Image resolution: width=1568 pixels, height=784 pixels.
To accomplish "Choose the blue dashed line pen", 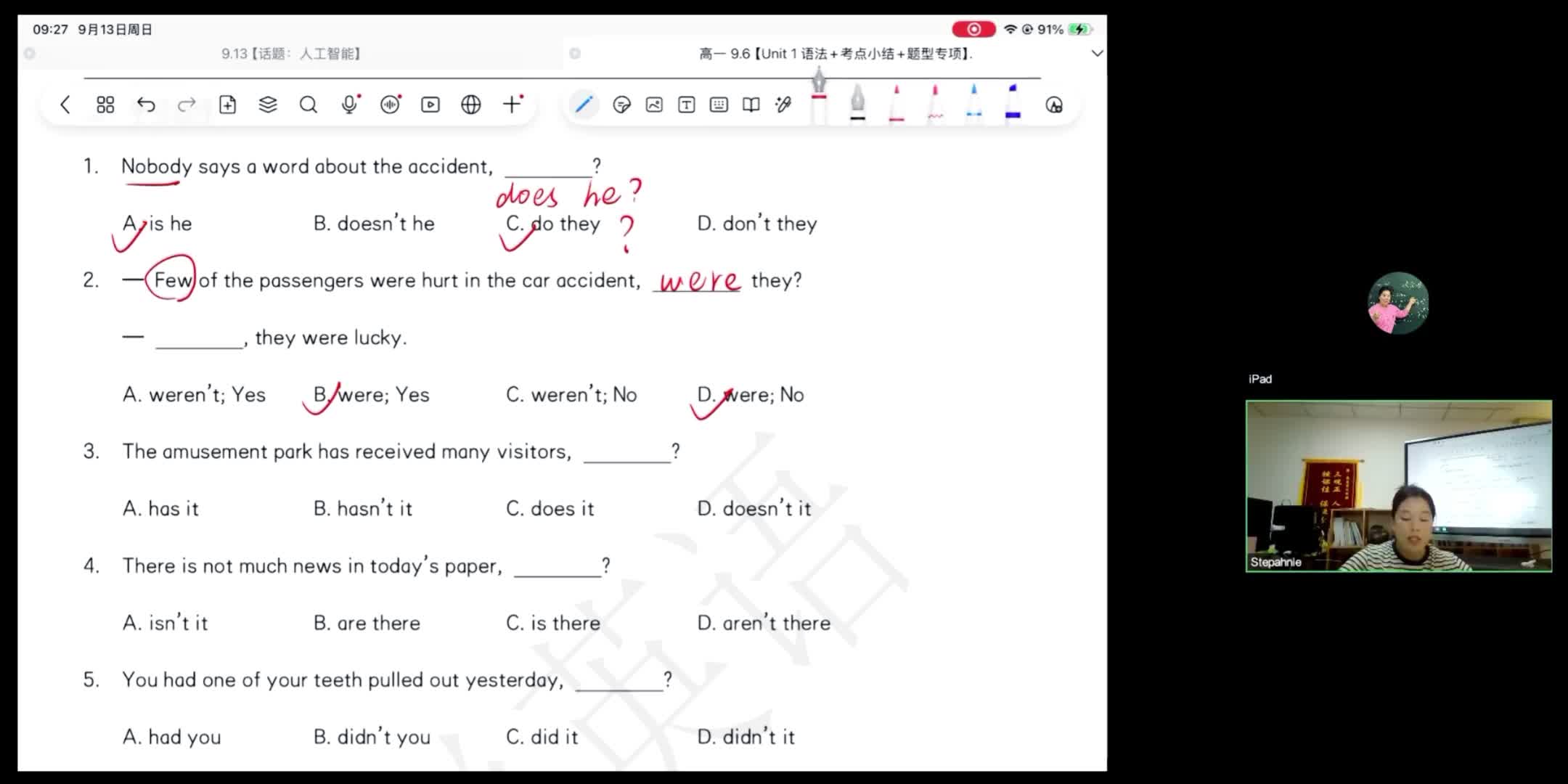I will coord(974,103).
